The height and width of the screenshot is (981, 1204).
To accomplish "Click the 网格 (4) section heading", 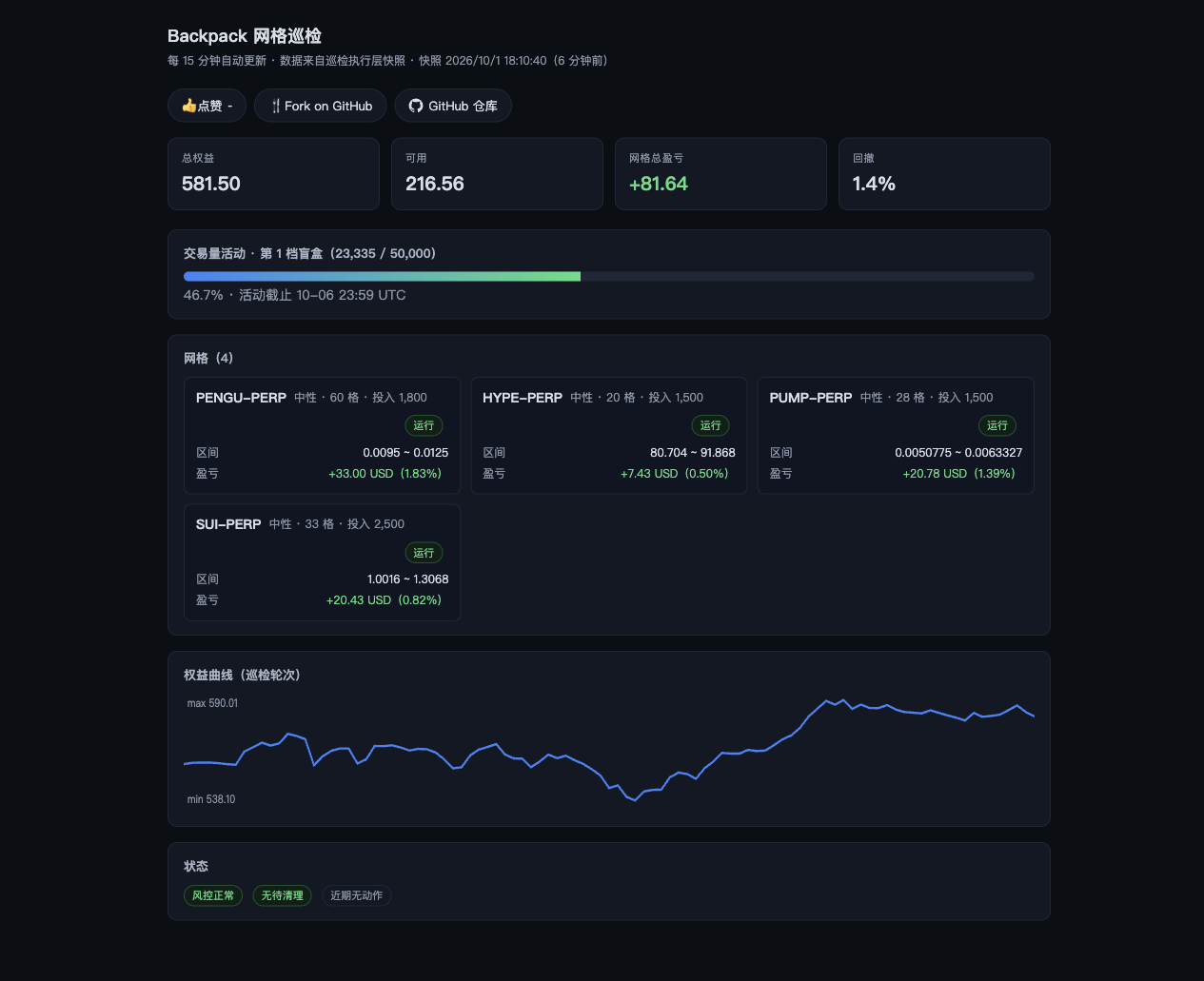I will pyautogui.click(x=208, y=358).
